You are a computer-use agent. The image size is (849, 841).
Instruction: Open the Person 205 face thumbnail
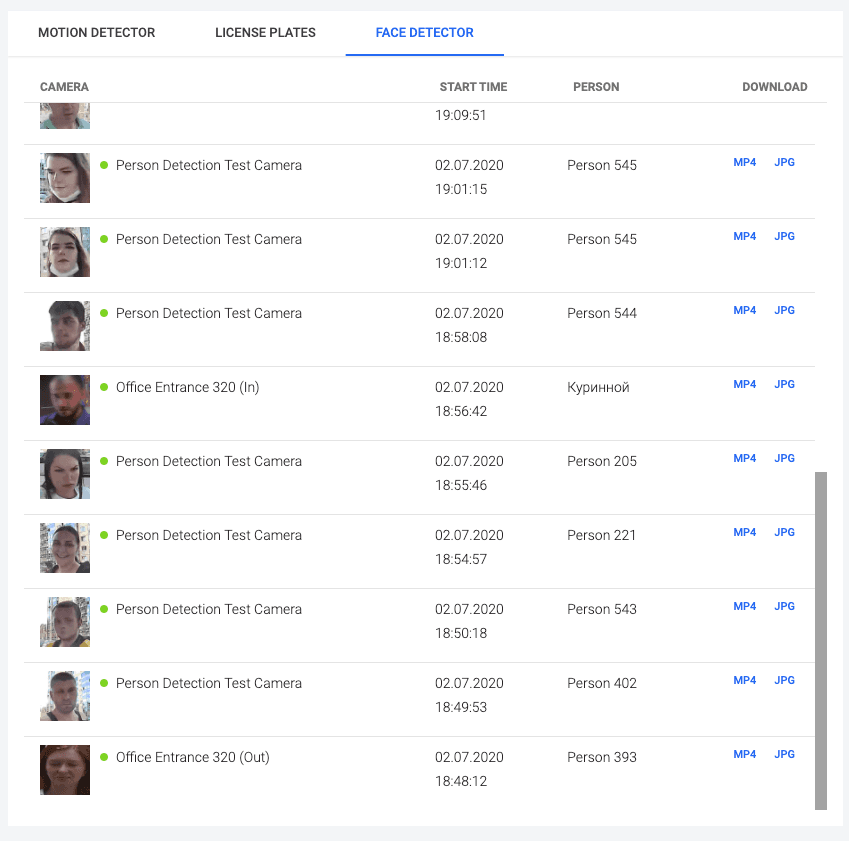click(x=64, y=473)
